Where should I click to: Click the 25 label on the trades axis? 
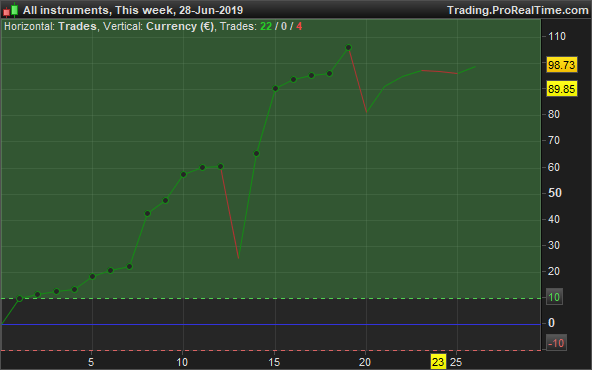click(x=456, y=362)
